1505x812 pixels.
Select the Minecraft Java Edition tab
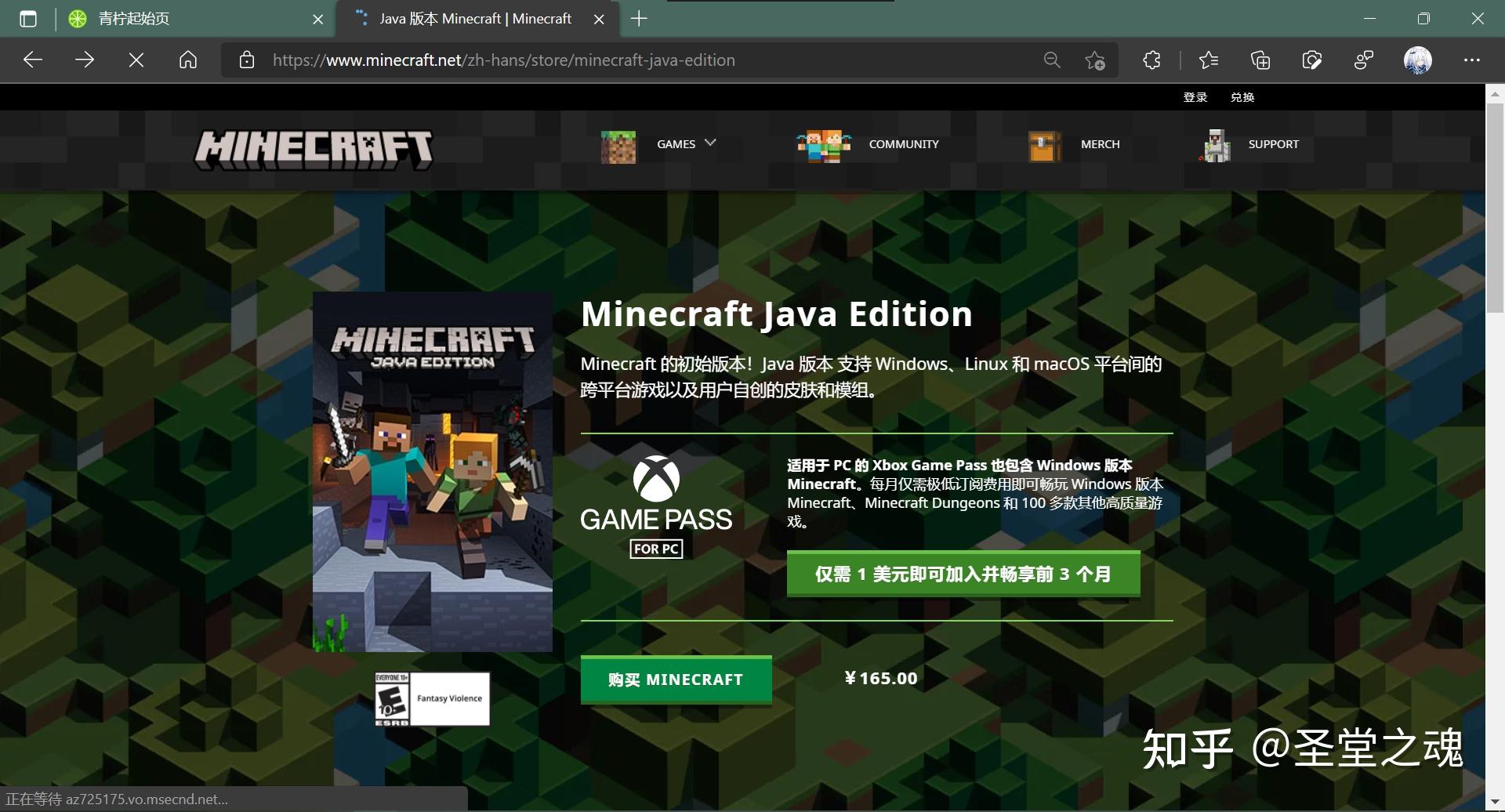470,18
